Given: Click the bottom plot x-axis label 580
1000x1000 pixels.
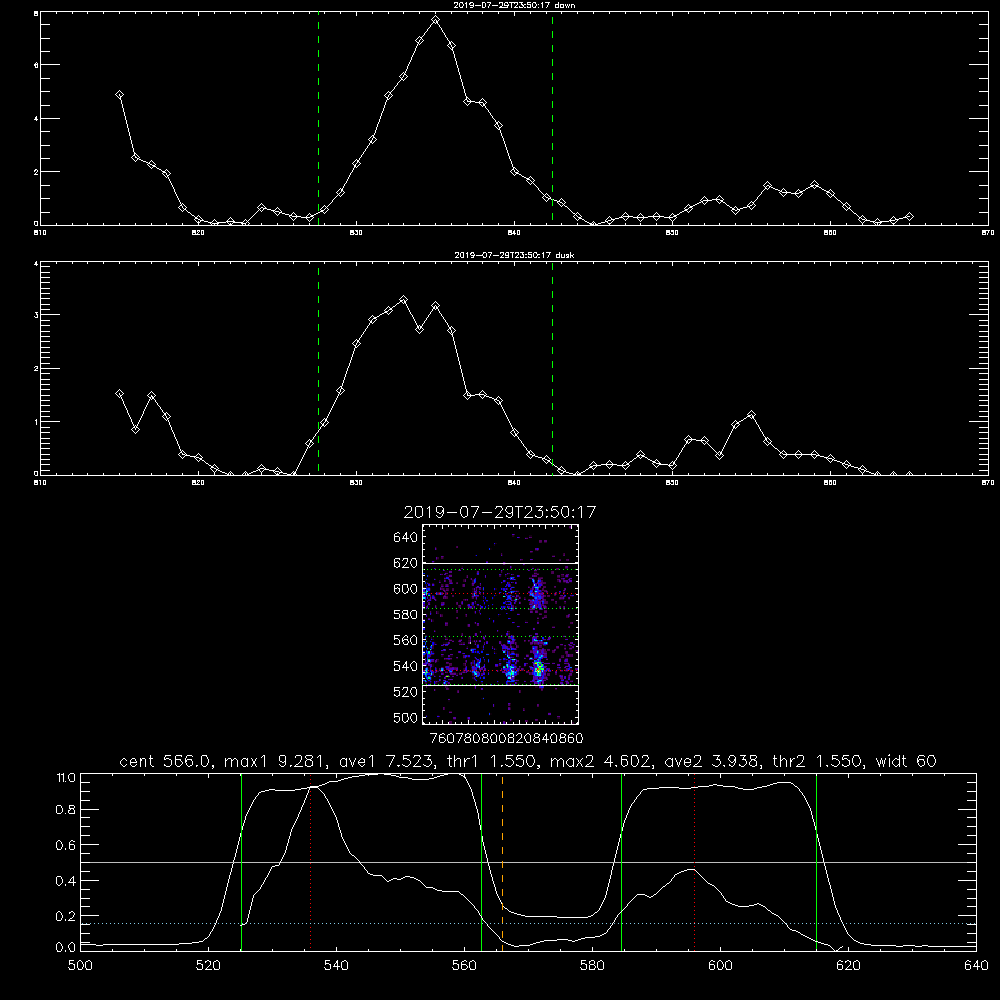Looking at the screenshot, I should click(x=592, y=966).
